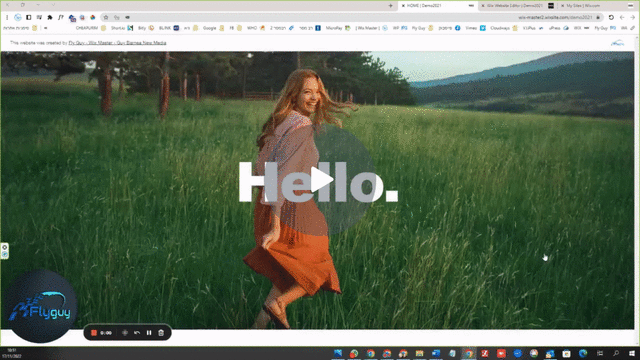This screenshot has width=640, height=360.
Task: Open the CHBAPURIM bookmark
Action: pyautogui.click(x=91, y=28)
